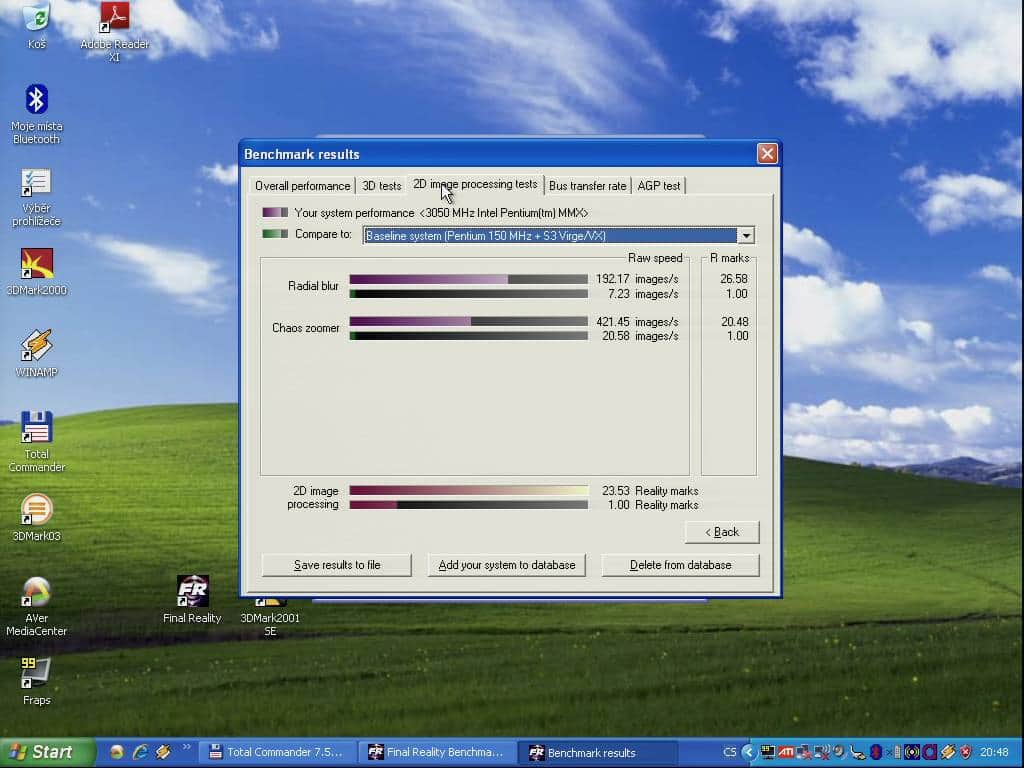Viewport: 1024px width, 768px height.
Task: Click the 421.45 images/s value
Action: point(637,321)
